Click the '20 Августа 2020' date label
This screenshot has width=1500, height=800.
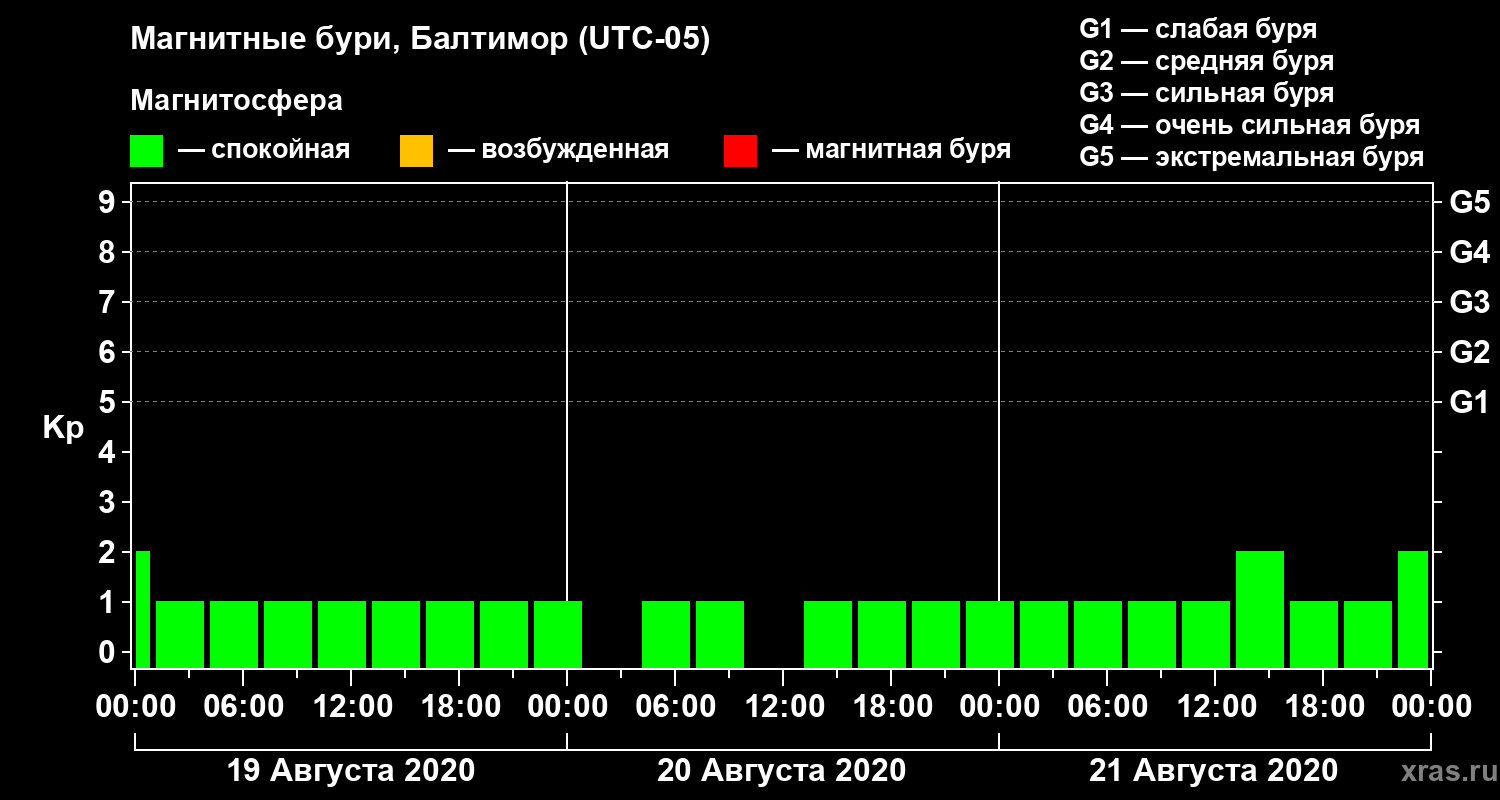pos(781,771)
